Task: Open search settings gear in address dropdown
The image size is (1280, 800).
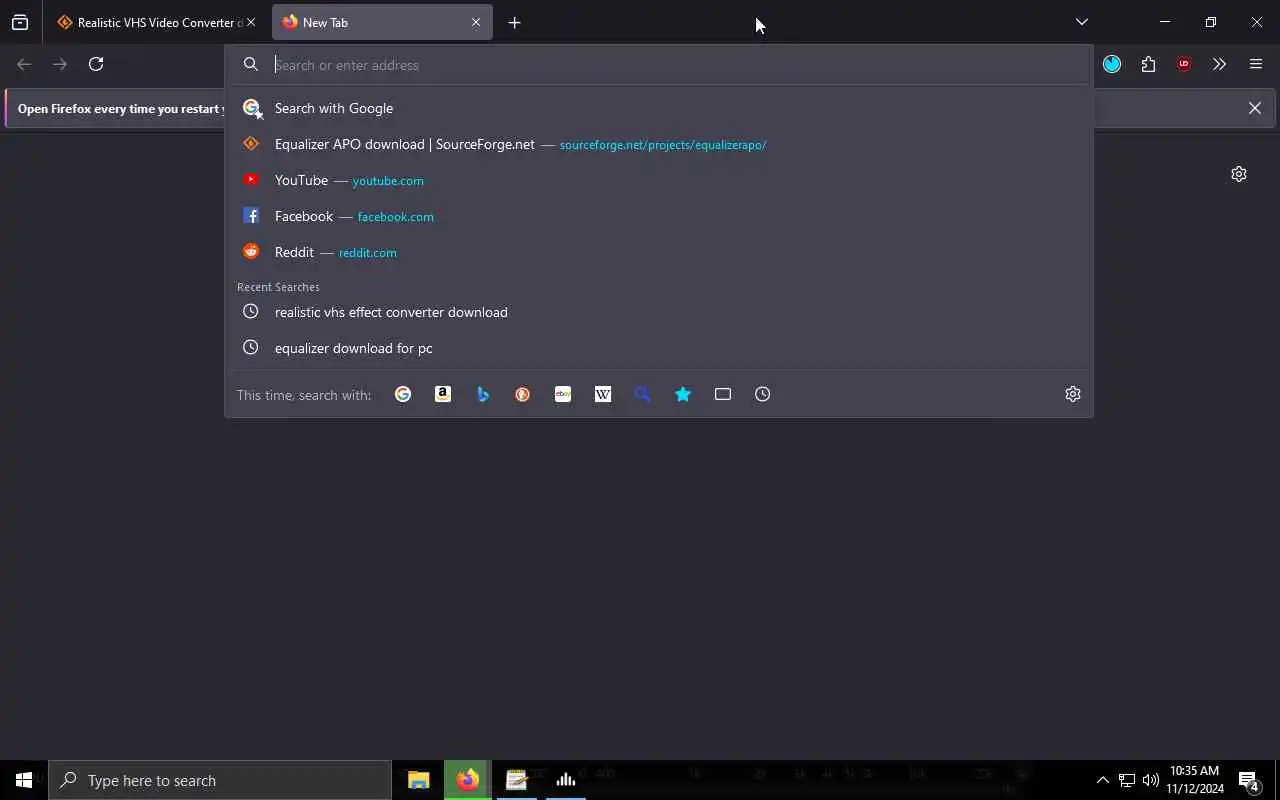Action: click(x=1073, y=394)
